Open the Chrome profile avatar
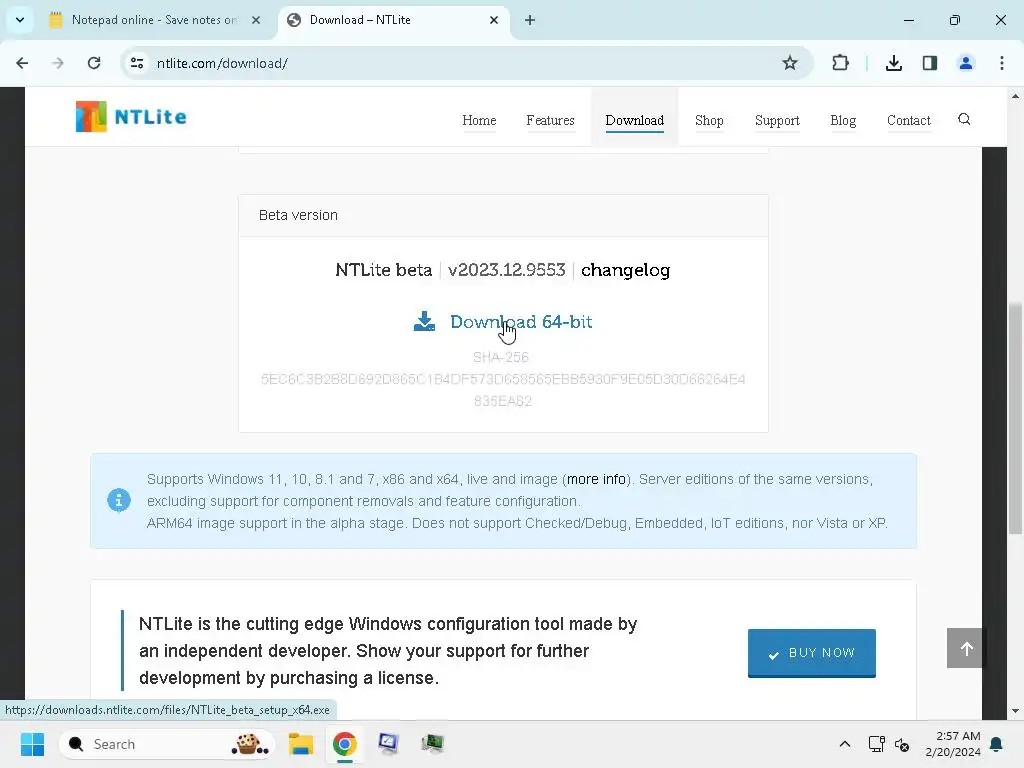 (x=966, y=63)
